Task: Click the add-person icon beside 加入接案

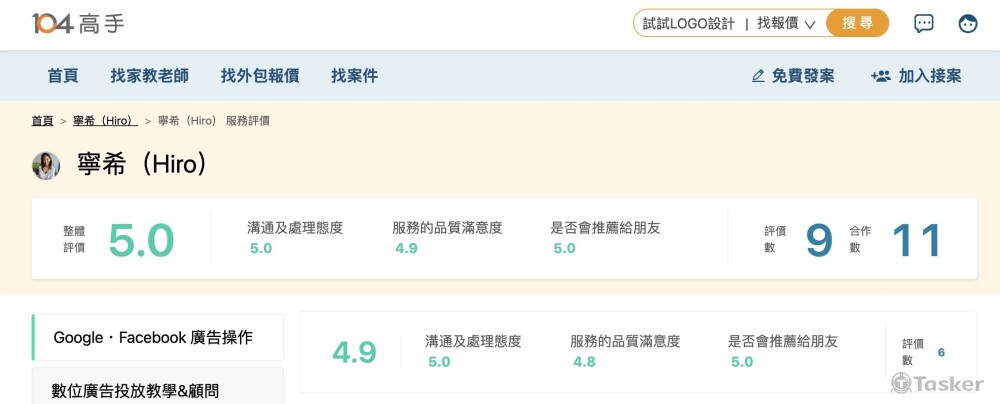Action: (x=881, y=76)
